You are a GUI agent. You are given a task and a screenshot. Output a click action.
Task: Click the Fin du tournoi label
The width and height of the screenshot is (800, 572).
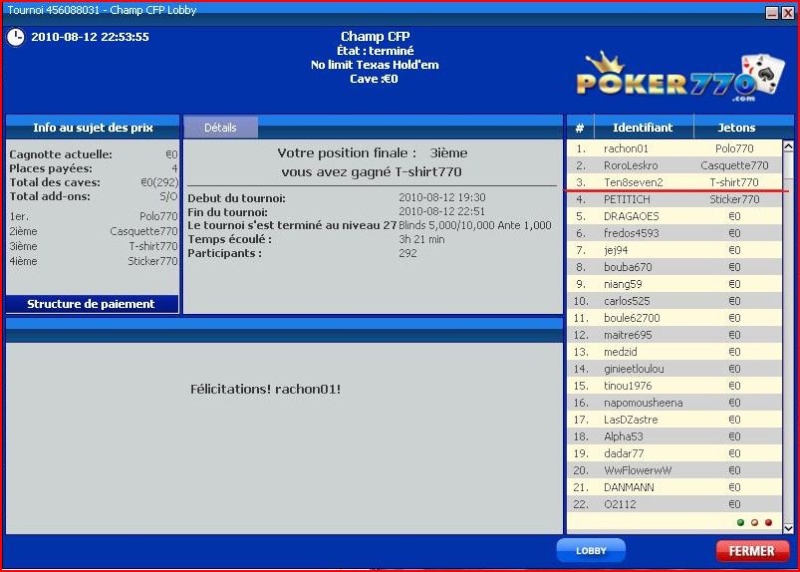click(228, 212)
